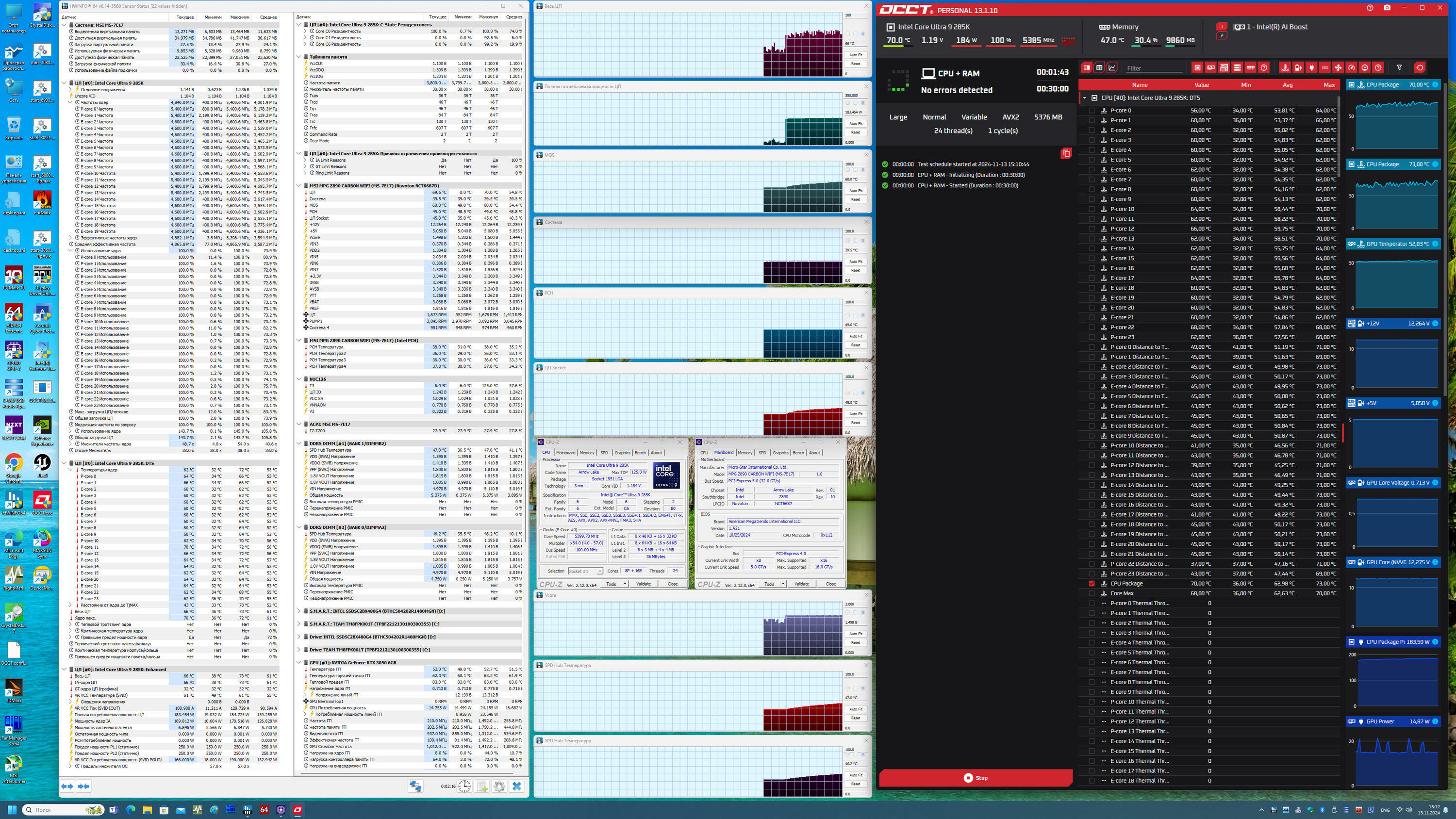
Task: Uncheck the CPU Package sensor checkbox
Action: 1092,583
